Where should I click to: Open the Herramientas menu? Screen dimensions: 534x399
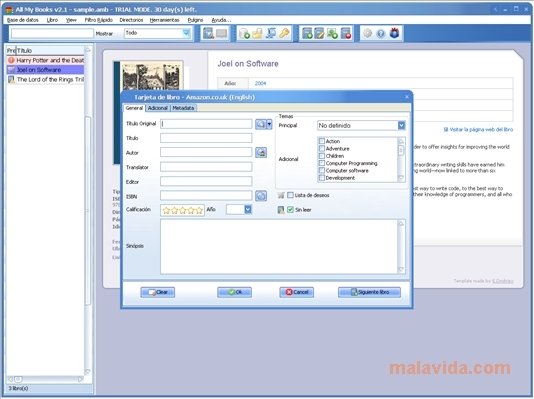[164, 20]
